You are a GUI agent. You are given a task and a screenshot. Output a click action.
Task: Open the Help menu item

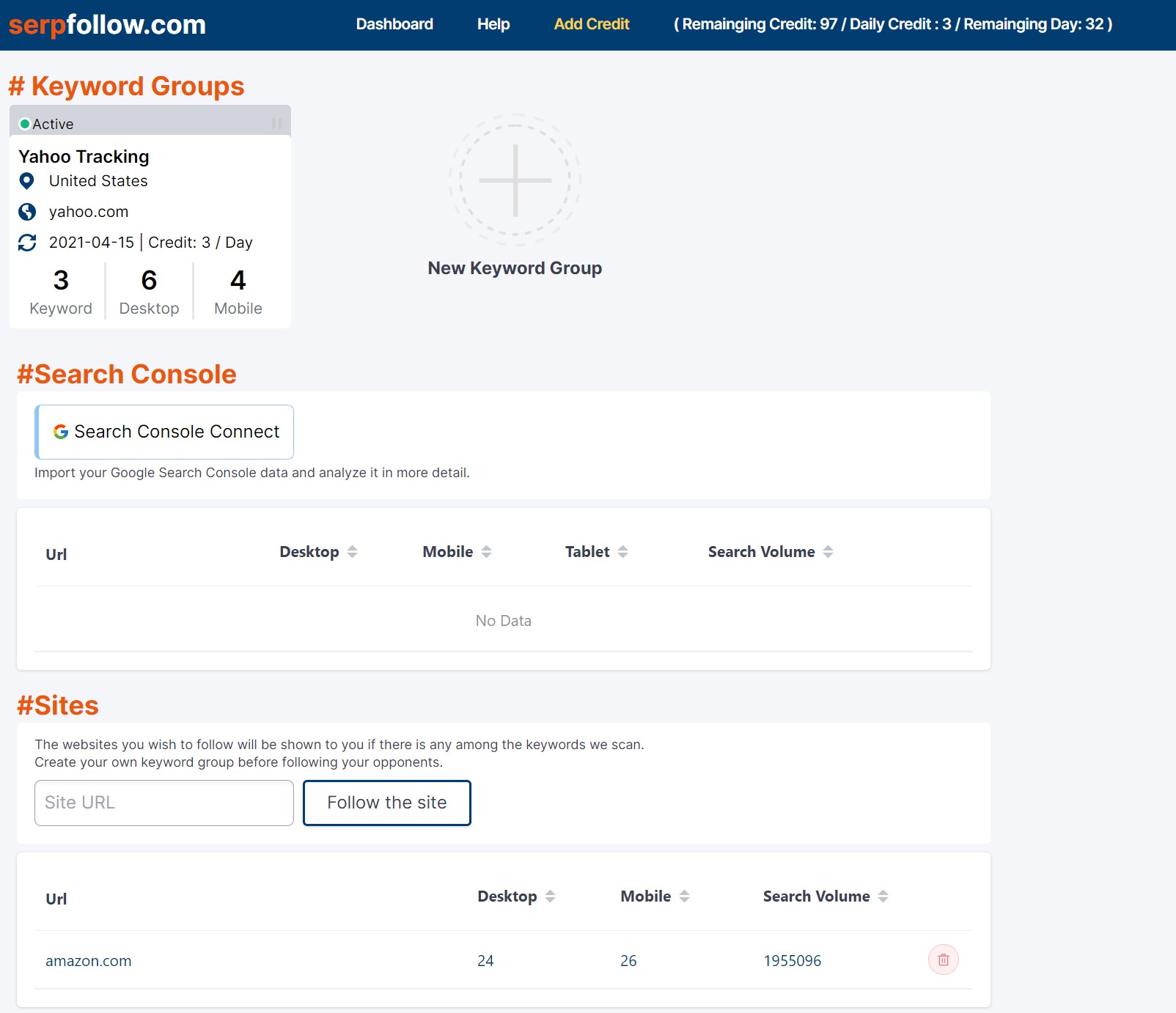(x=493, y=24)
